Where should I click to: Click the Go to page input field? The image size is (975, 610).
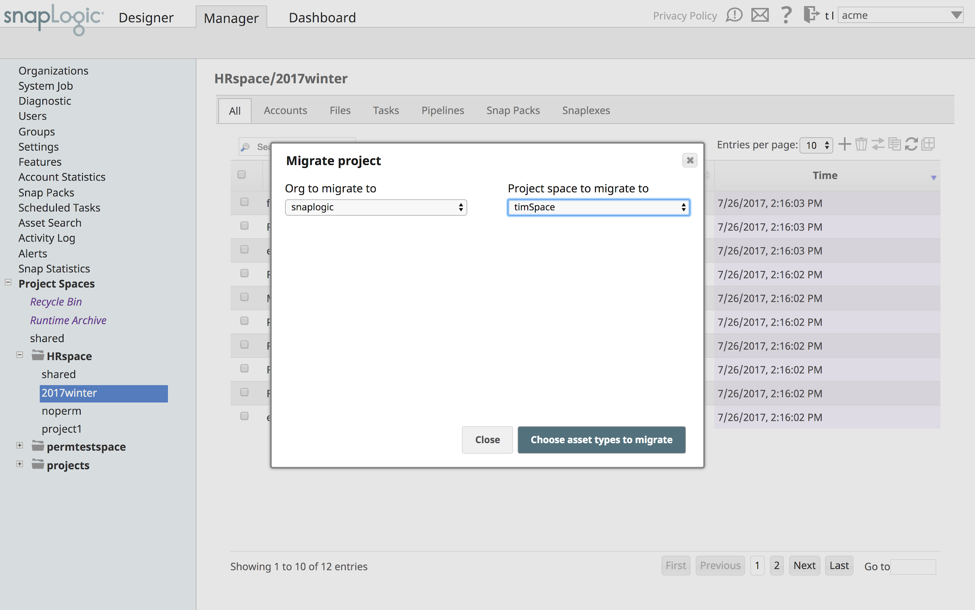click(x=913, y=566)
